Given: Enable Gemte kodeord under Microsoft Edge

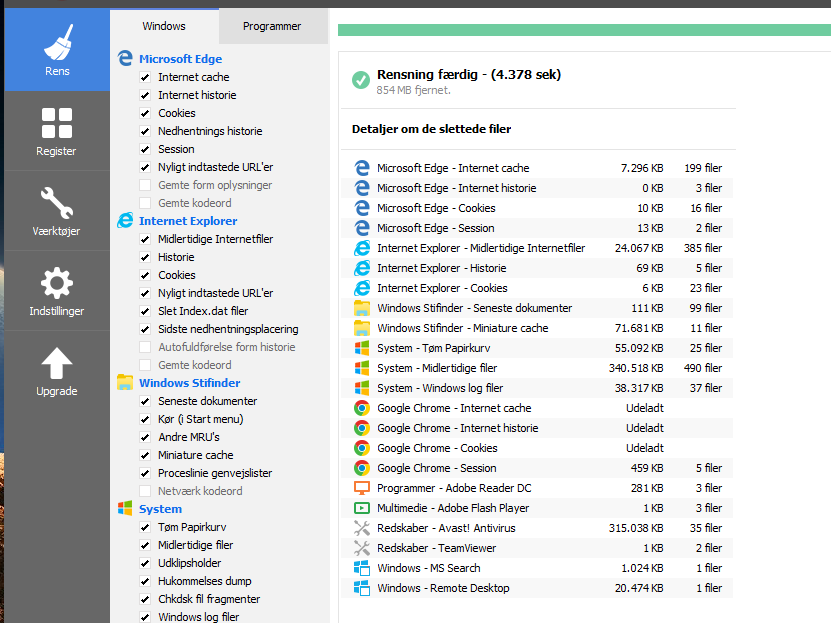Looking at the screenshot, I should tap(146, 203).
